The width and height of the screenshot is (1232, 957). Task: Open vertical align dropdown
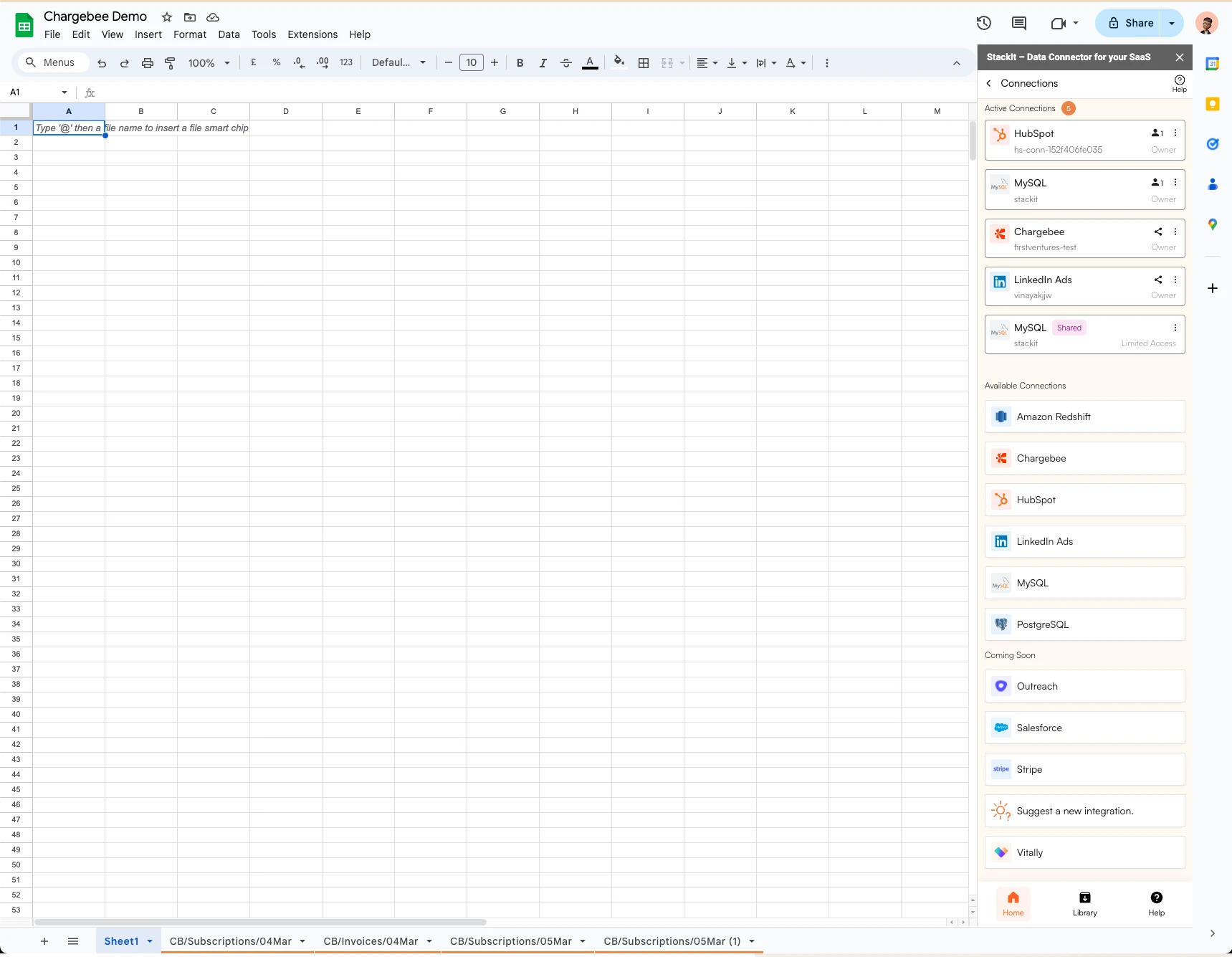point(737,63)
